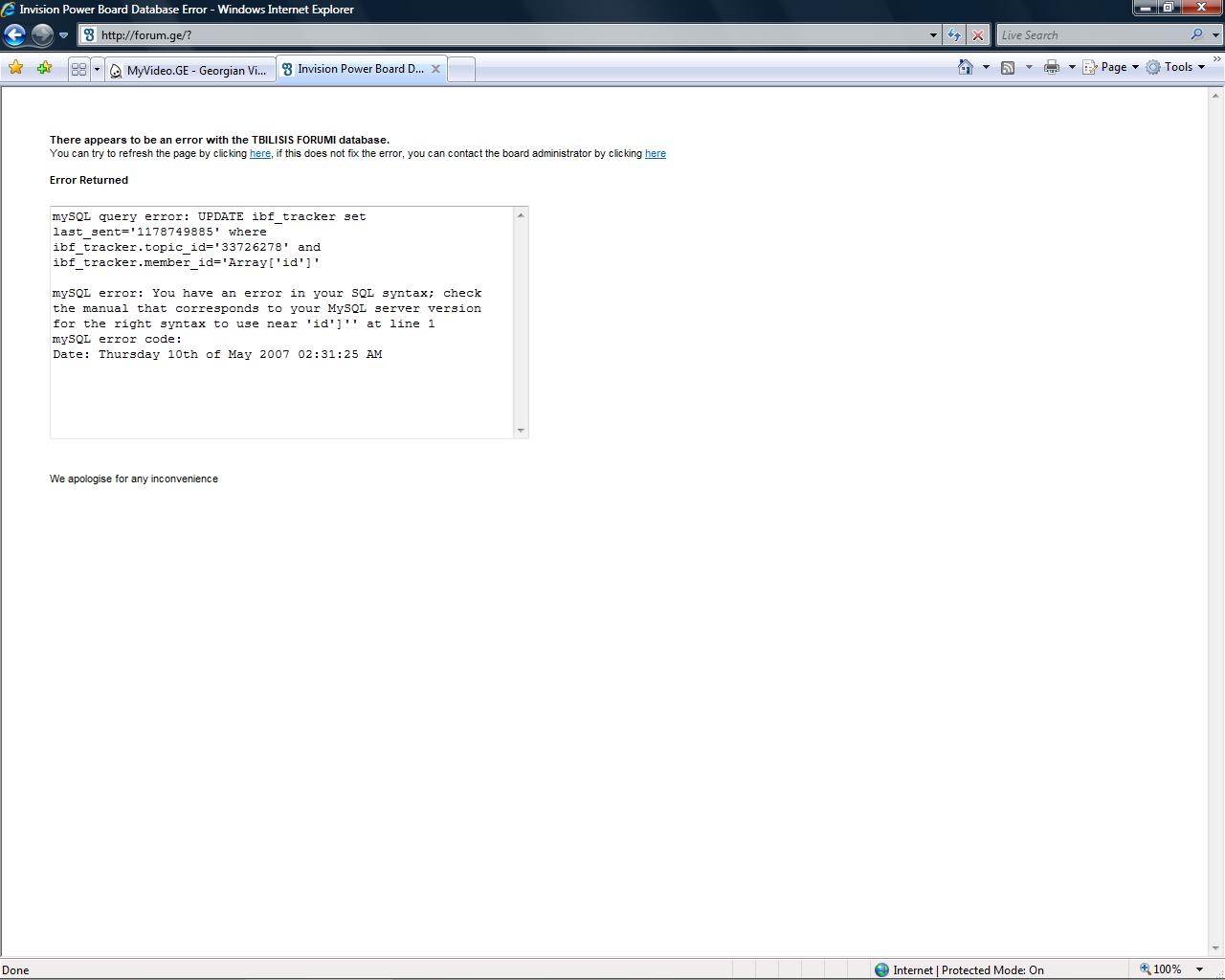Expand the tab list dropdown arrow
This screenshot has height=980, width=1225.
click(x=97, y=70)
